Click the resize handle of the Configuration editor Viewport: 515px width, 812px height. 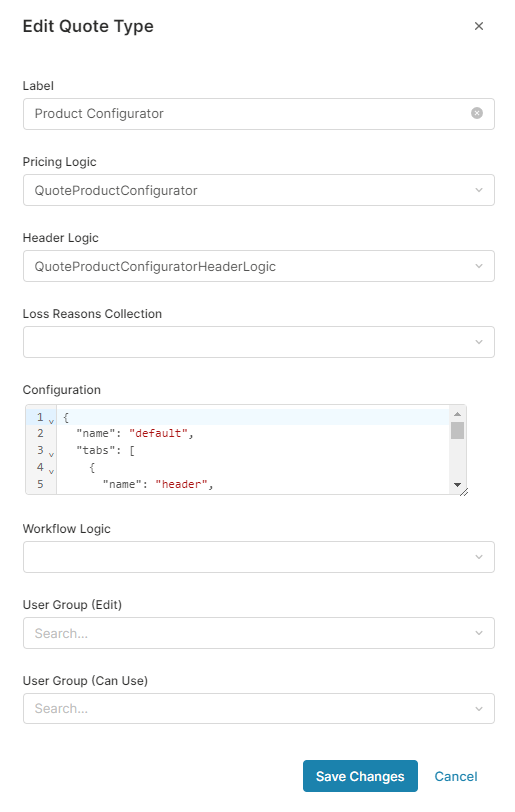(464, 492)
